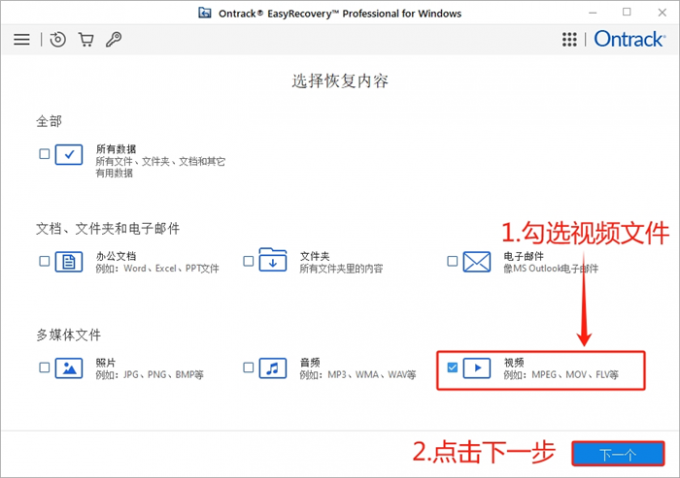Check the 办公文档 checkbox
680x478 pixels.
click(x=44, y=261)
